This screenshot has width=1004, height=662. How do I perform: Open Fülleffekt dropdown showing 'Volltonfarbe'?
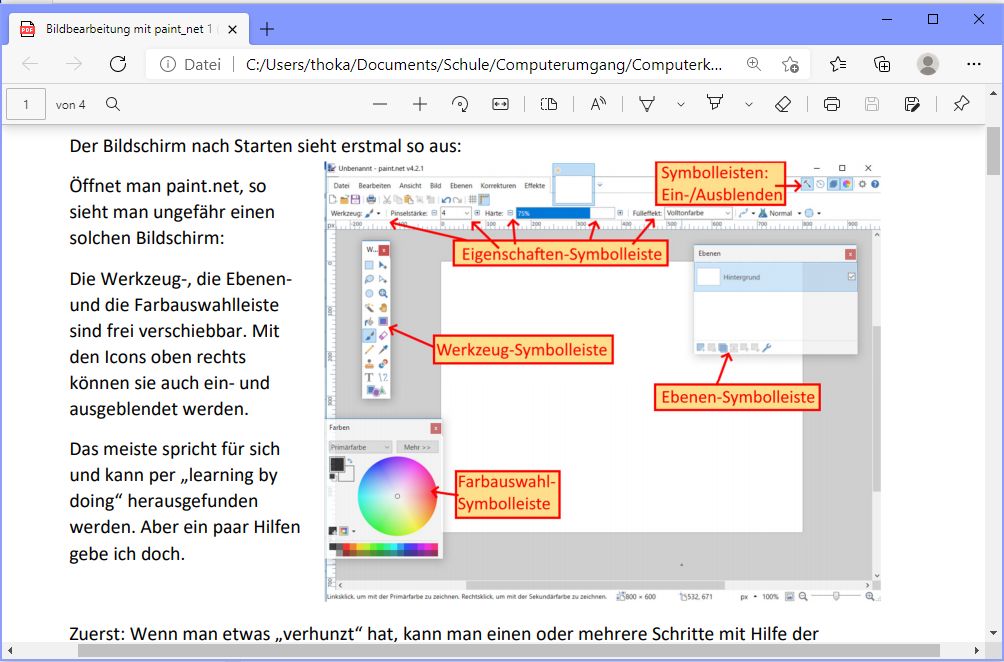pos(698,213)
